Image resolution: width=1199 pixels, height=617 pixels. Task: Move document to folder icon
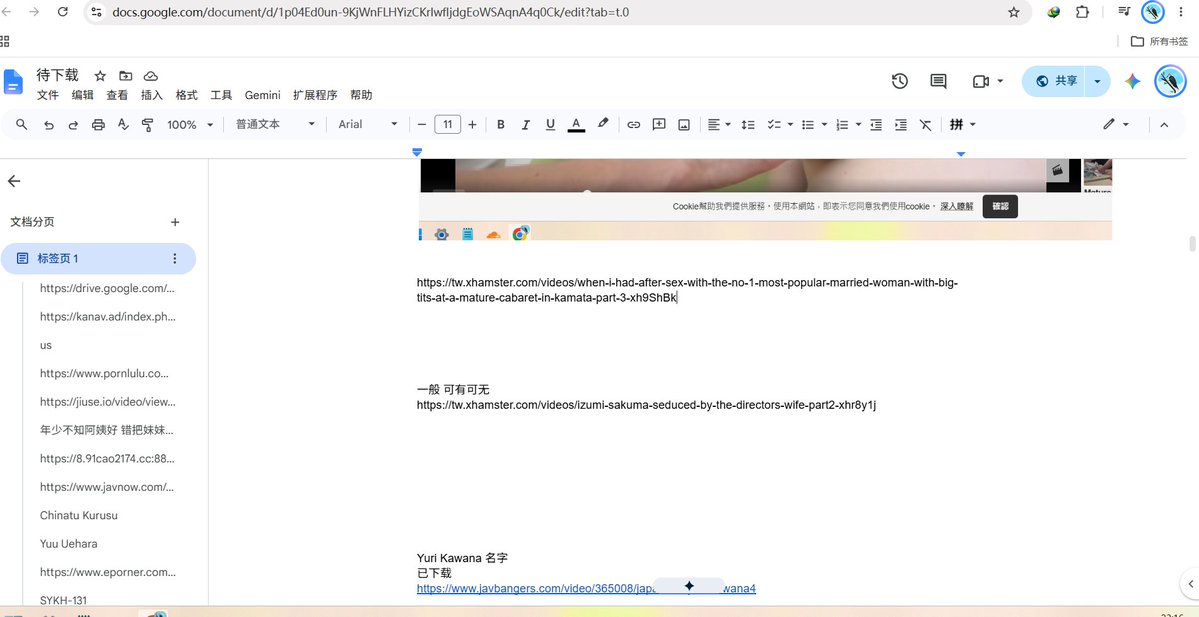point(125,76)
